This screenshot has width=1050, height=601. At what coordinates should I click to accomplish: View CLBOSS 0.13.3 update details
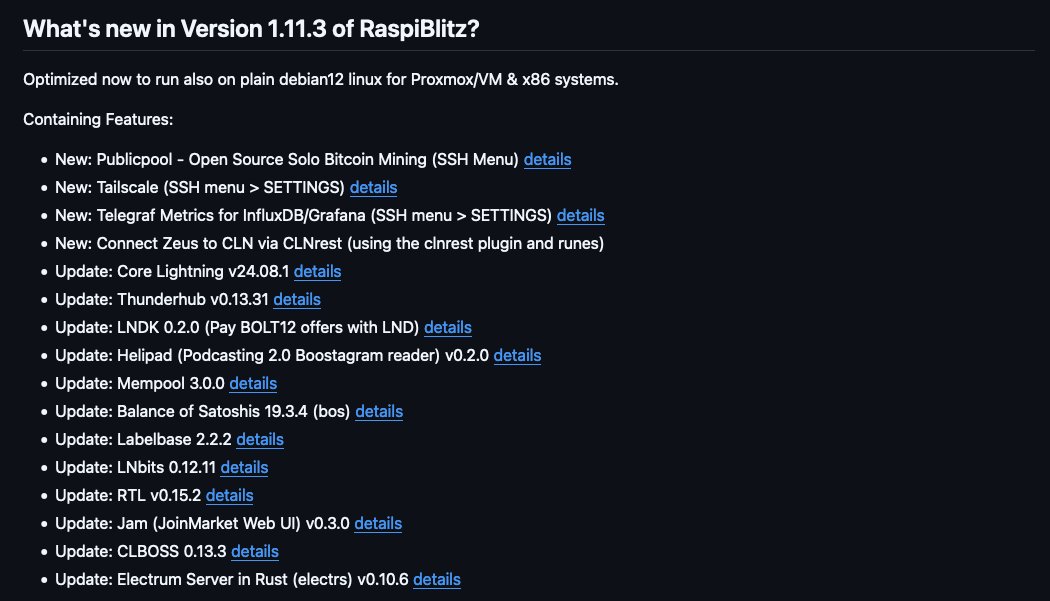pyautogui.click(x=255, y=551)
